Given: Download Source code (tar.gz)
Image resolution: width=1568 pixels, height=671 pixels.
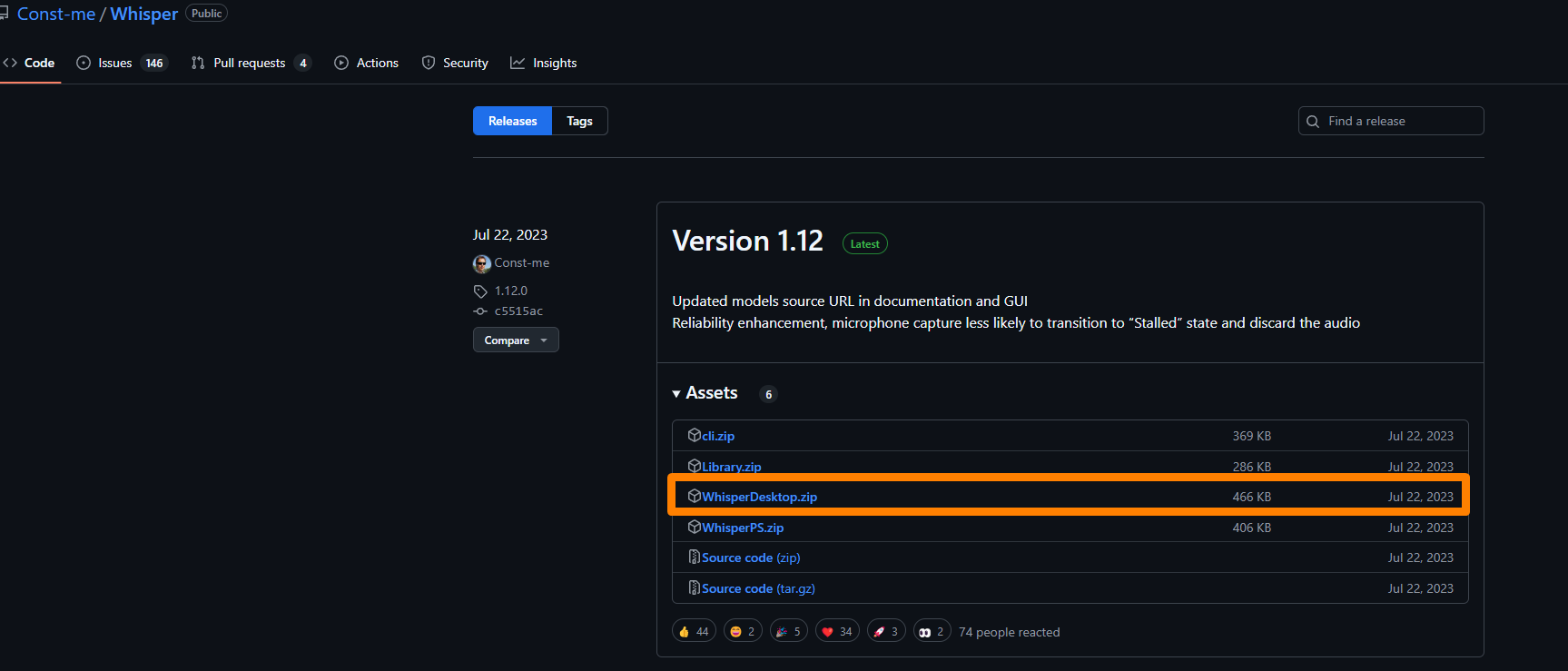Looking at the screenshot, I should point(757,588).
